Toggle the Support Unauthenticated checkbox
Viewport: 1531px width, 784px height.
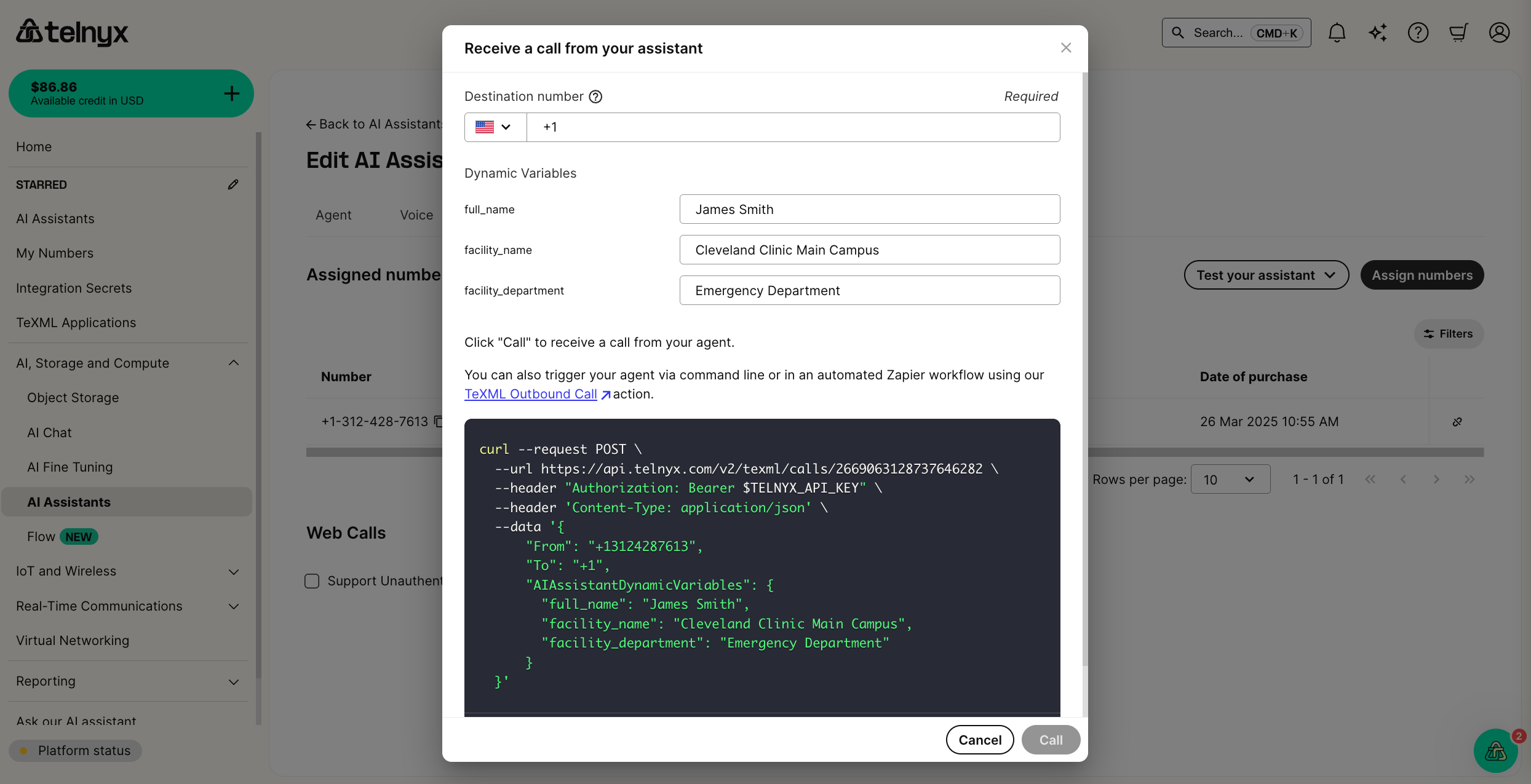point(312,580)
